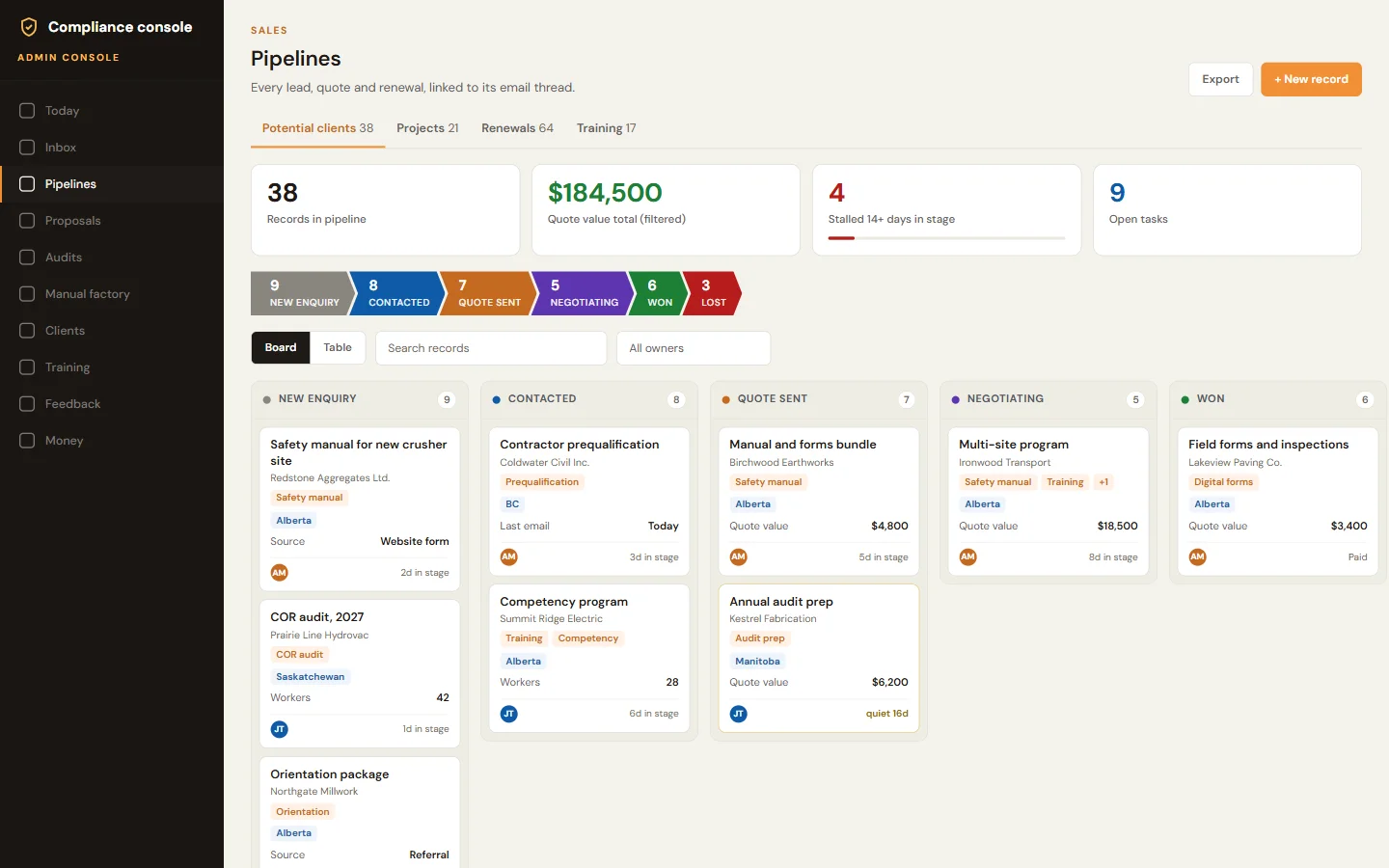This screenshot has height=868, width=1389.
Task: Create a new record
Action: [x=1311, y=79]
